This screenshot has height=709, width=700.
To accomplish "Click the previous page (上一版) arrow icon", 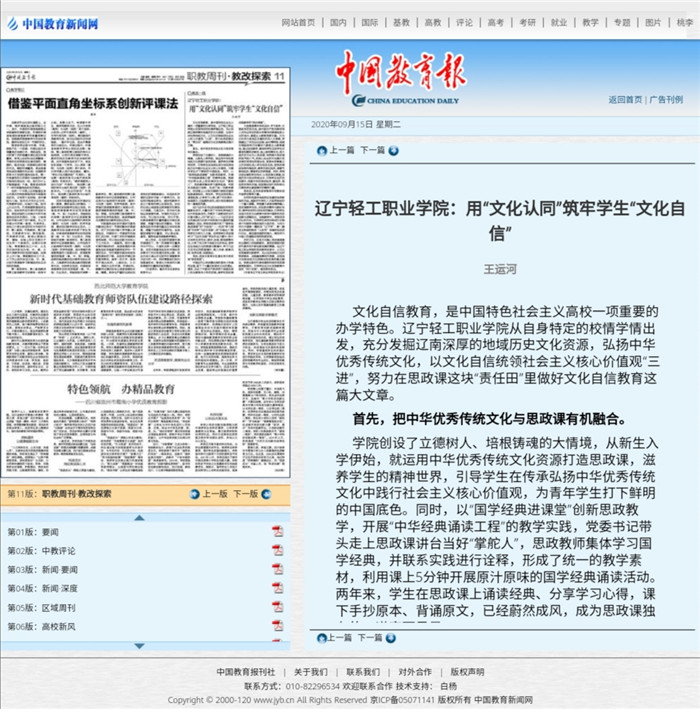I will click(x=195, y=494).
